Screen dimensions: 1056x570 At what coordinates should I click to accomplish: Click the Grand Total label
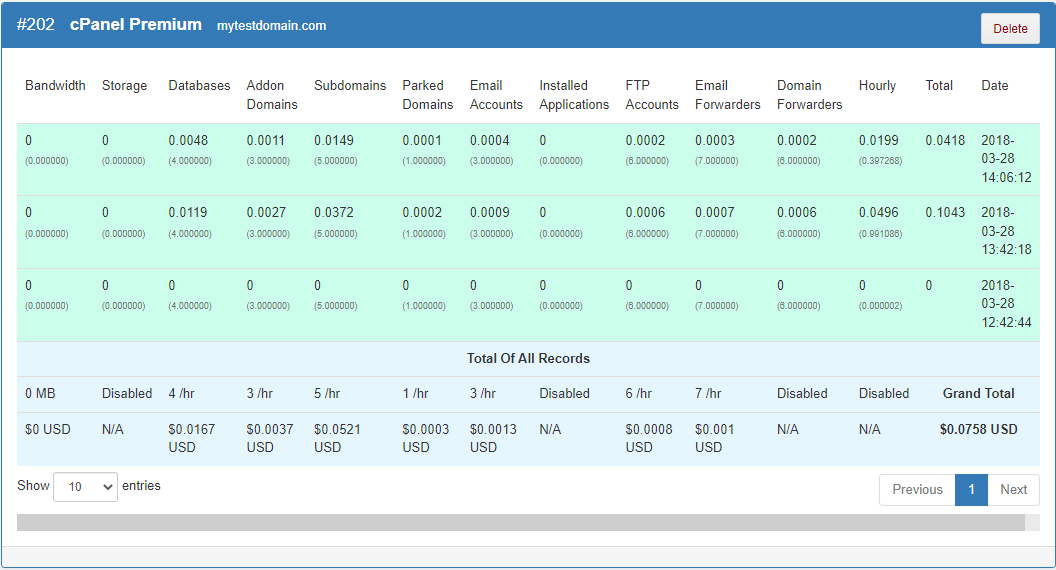point(978,393)
